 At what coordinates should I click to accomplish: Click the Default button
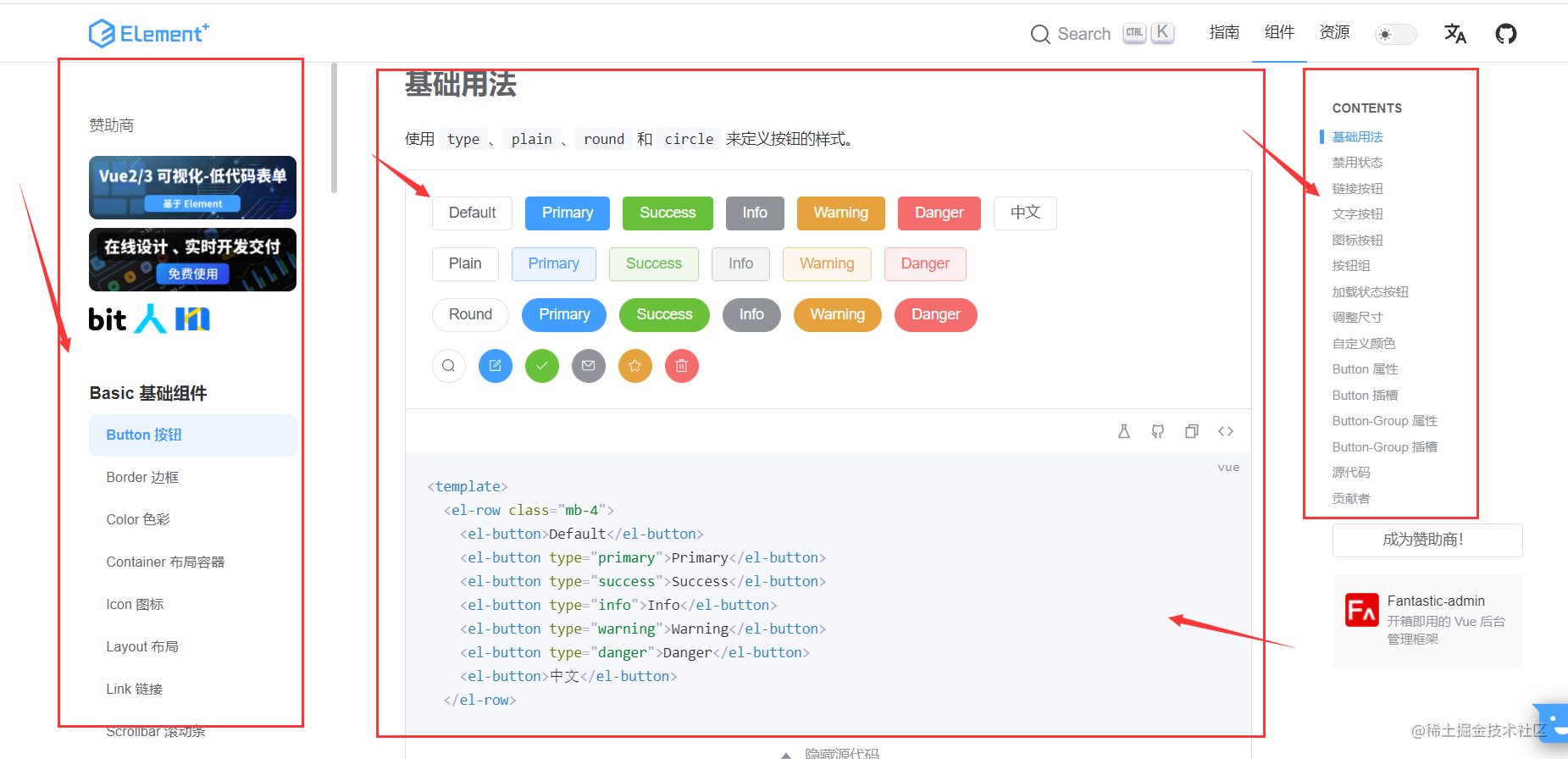pos(473,213)
